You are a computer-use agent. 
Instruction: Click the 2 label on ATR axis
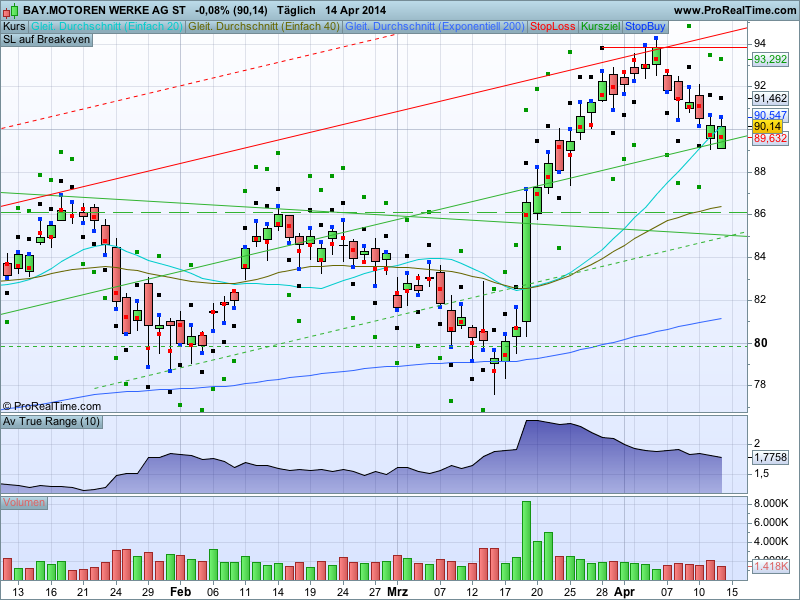coord(757,443)
